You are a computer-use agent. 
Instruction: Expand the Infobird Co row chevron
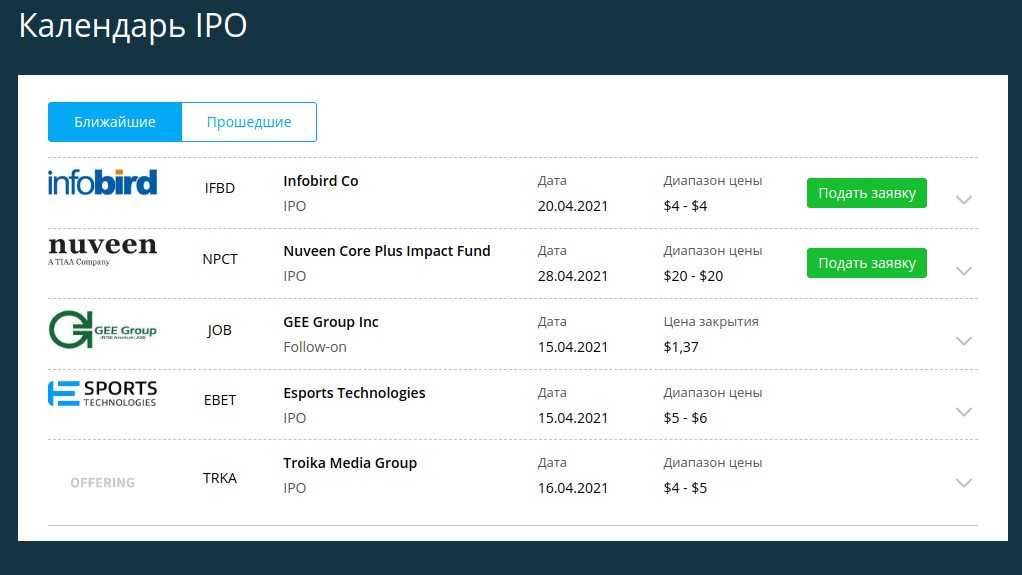(x=963, y=199)
